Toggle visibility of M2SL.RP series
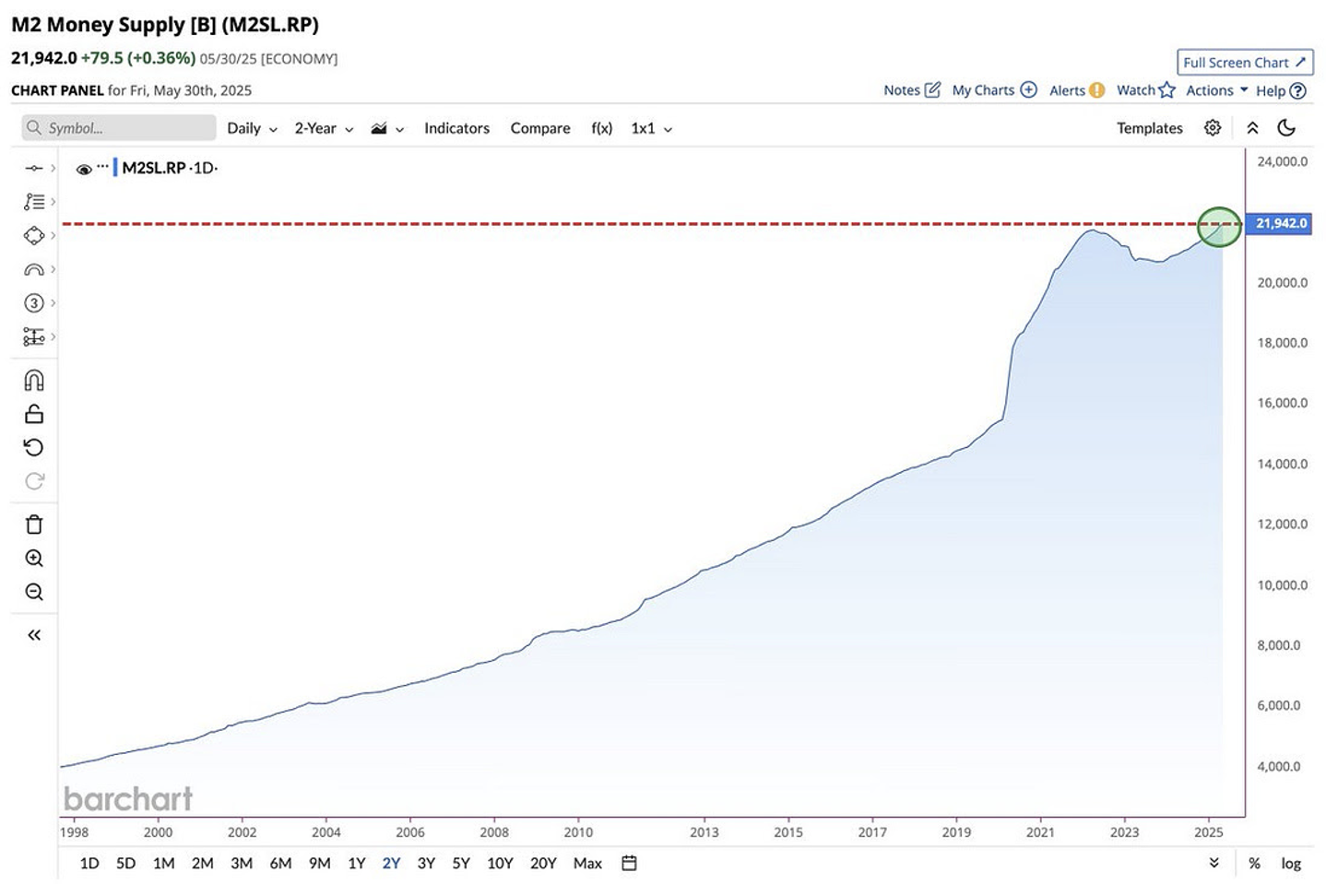The height and width of the screenshot is (896, 1326). tap(84, 169)
